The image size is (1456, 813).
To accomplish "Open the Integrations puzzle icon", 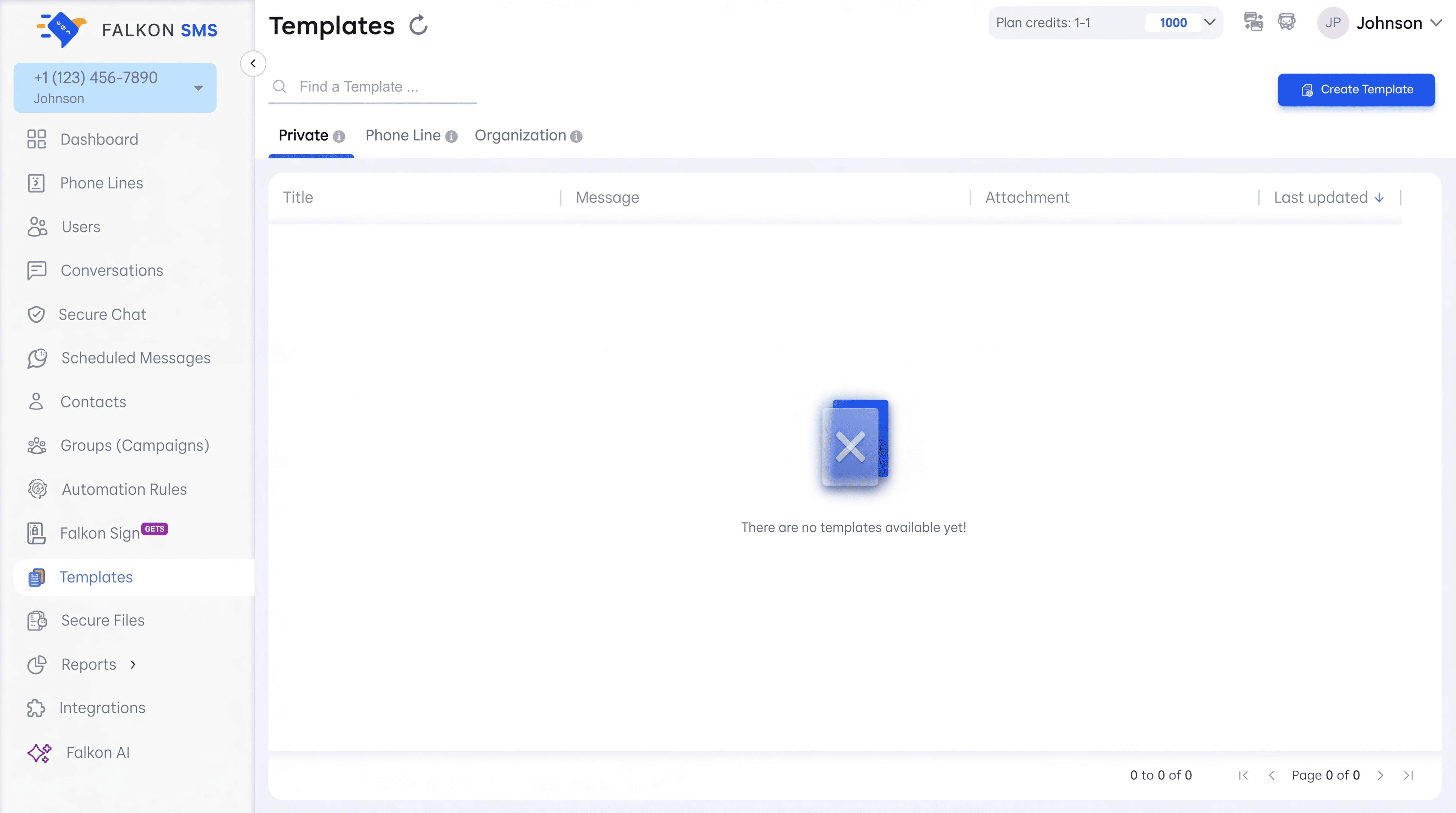I will tap(36, 708).
